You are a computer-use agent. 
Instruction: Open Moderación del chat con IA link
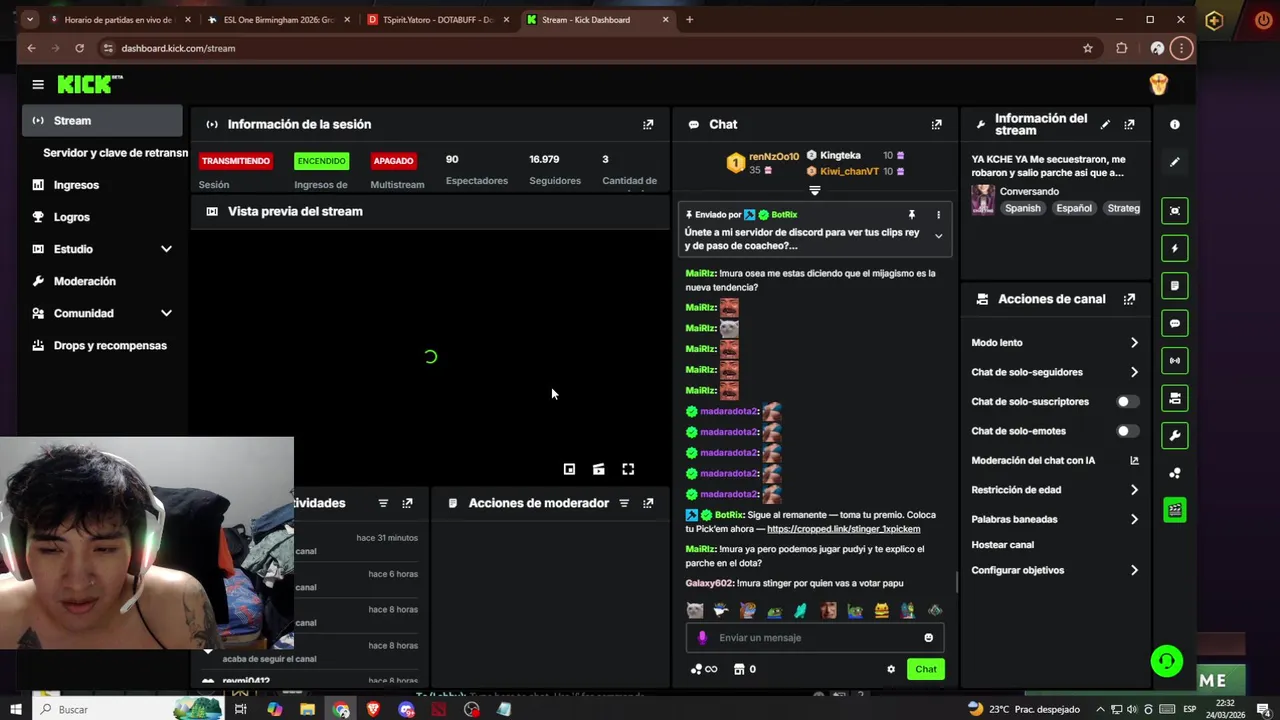pyautogui.click(x=1134, y=461)
